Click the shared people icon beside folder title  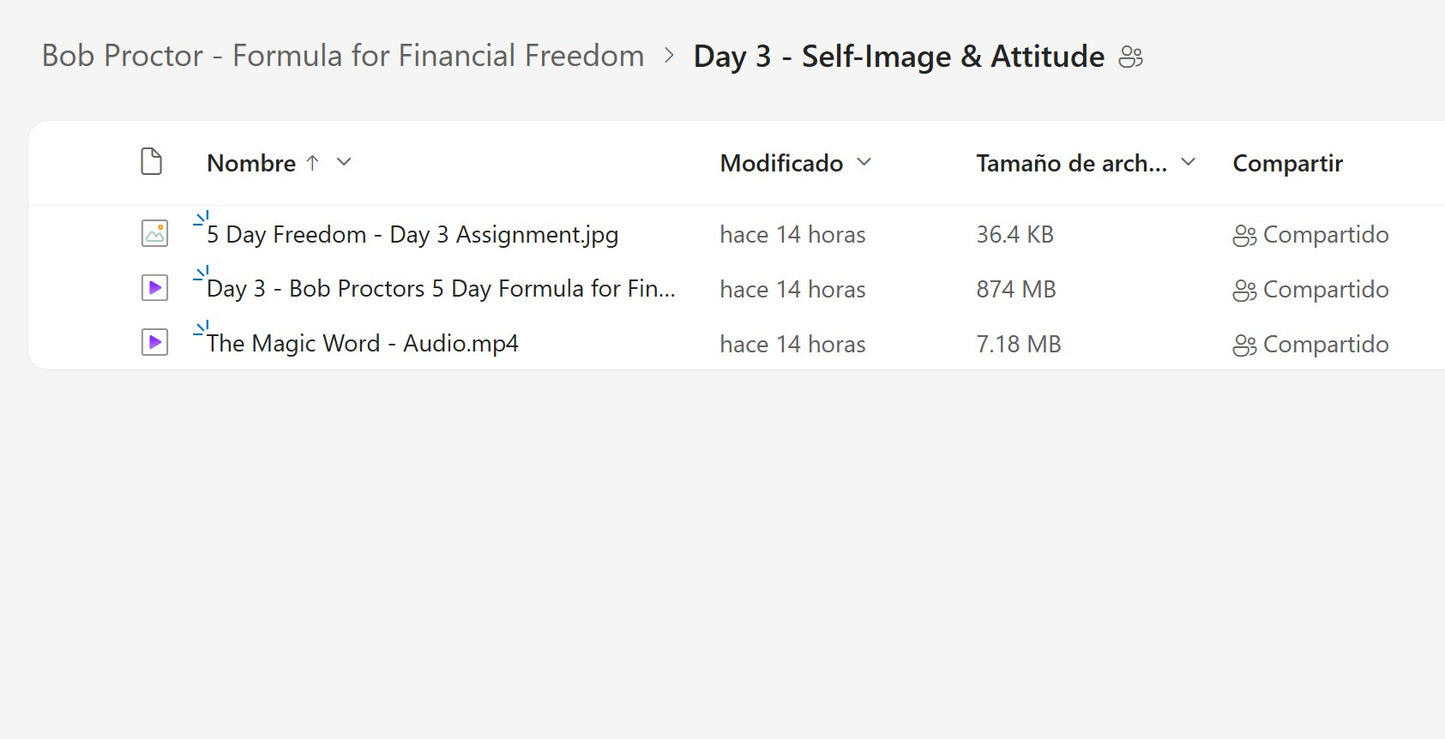[x=1131, y=57]
